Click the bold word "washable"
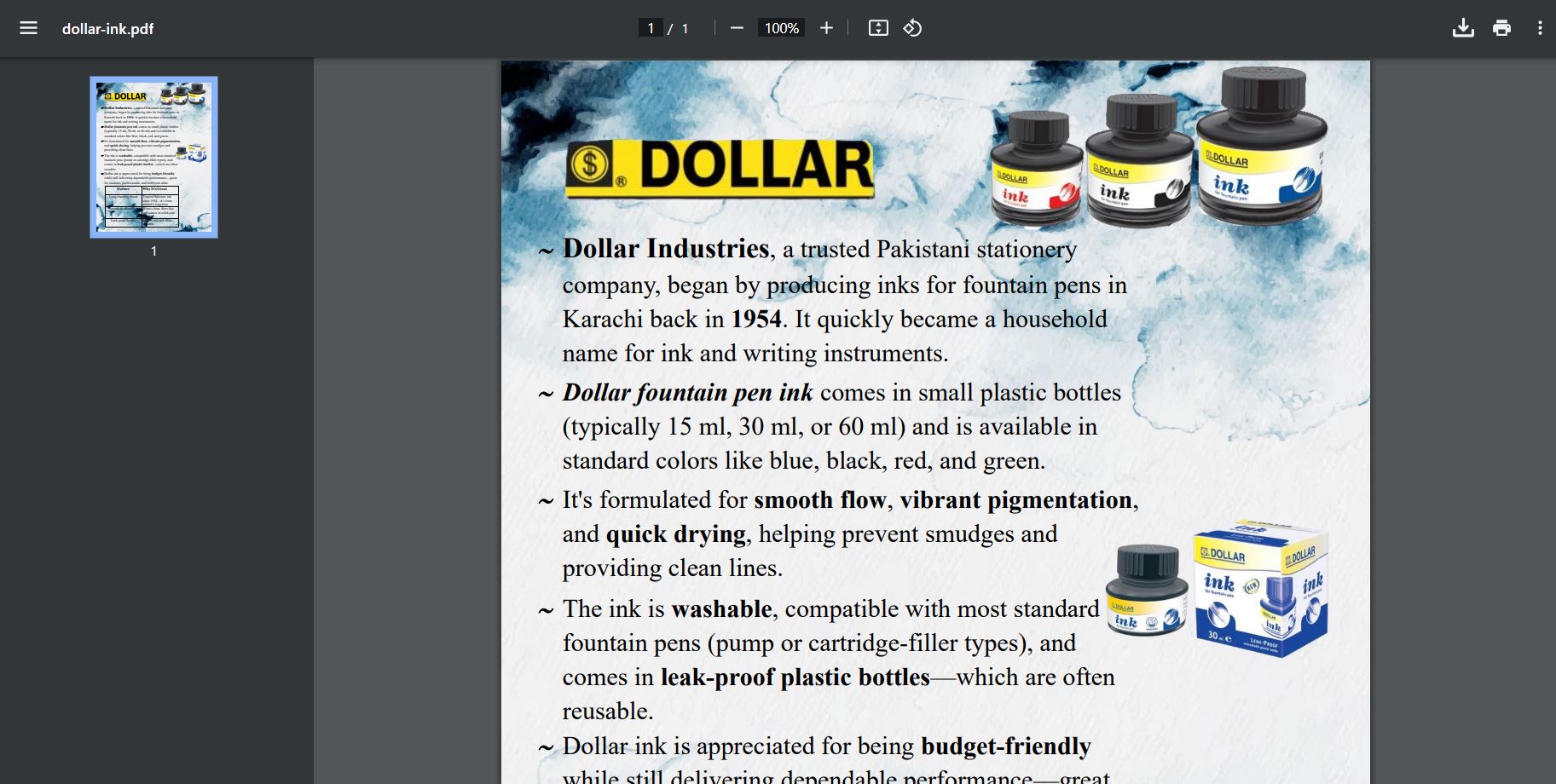1556x784 pixels. coord(721,608)
